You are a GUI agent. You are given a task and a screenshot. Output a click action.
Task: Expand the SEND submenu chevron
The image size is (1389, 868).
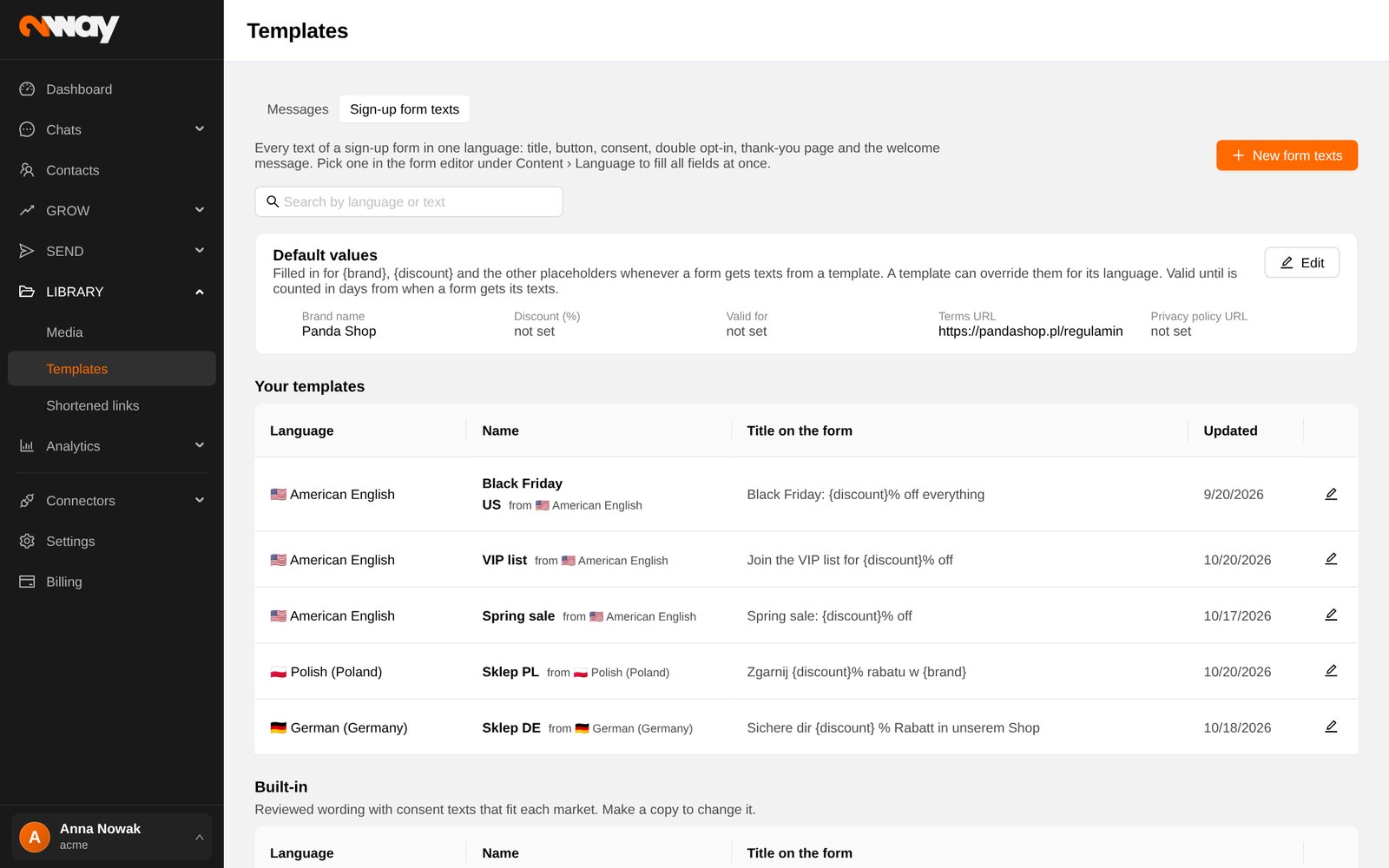200,251
